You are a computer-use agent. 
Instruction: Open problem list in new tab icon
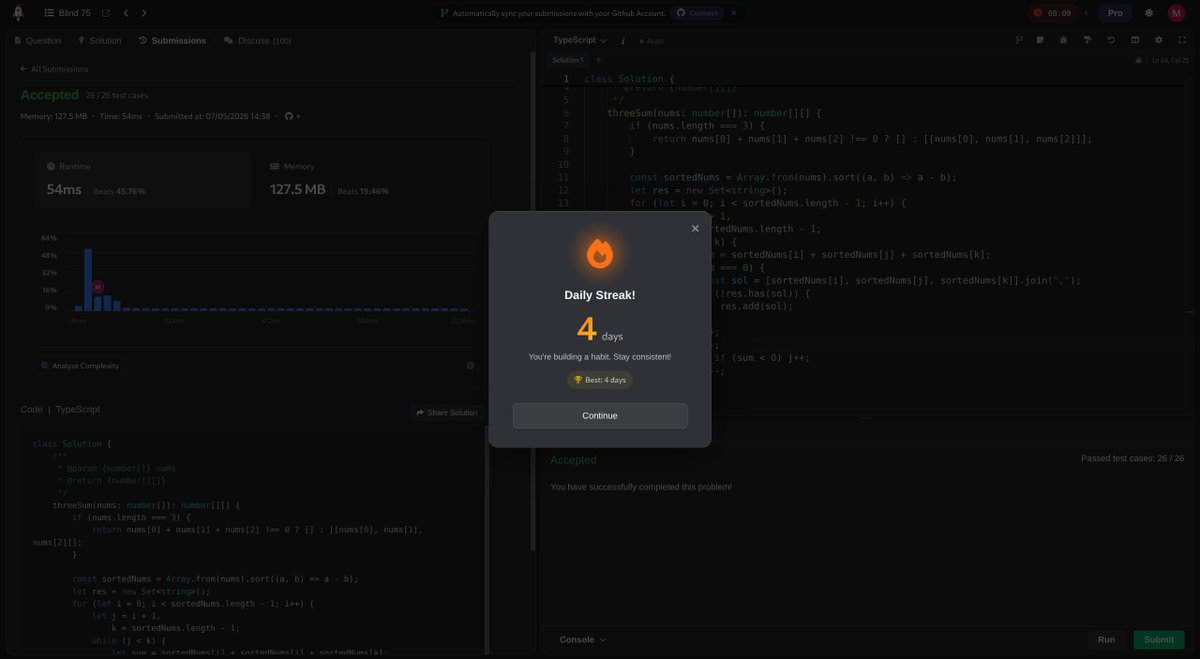click(x=106, y=13)
